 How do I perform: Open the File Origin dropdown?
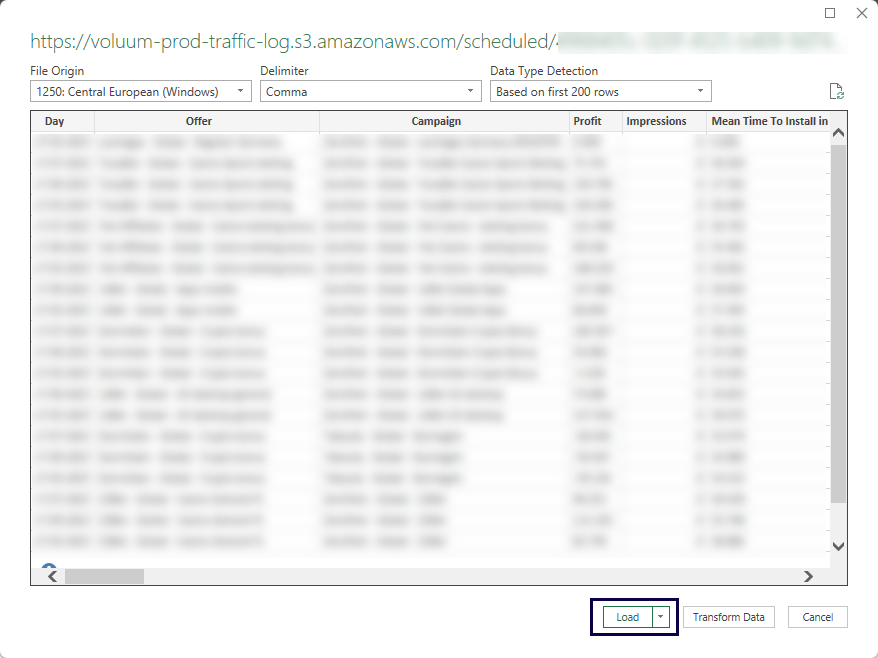(x=240, y=90)
